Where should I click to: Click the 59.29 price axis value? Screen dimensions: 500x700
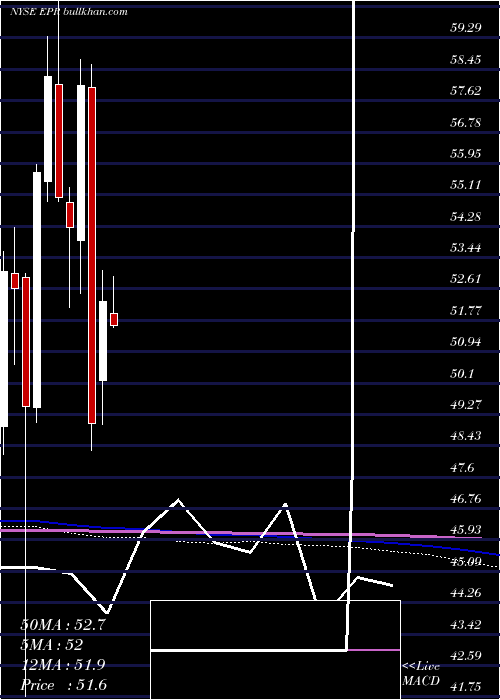pos(466,28)
